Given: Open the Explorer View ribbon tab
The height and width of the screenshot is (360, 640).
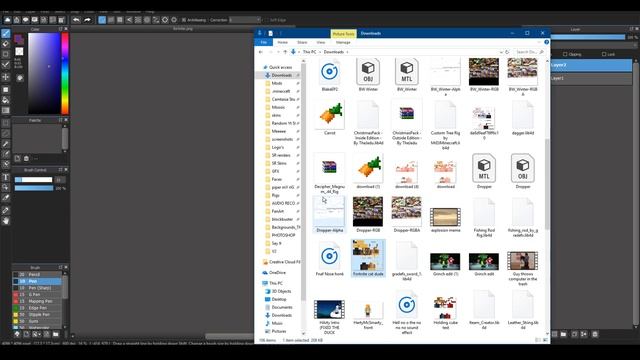Looking at the screenshot, I should (321, 42).
